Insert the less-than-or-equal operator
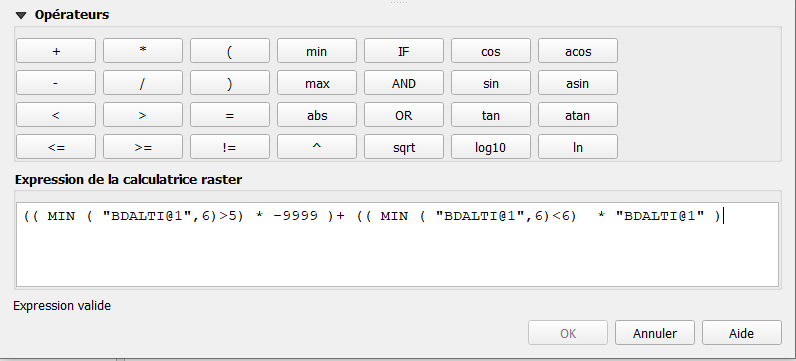This screenshot has height=361, width=796. (x=56, y=147)
